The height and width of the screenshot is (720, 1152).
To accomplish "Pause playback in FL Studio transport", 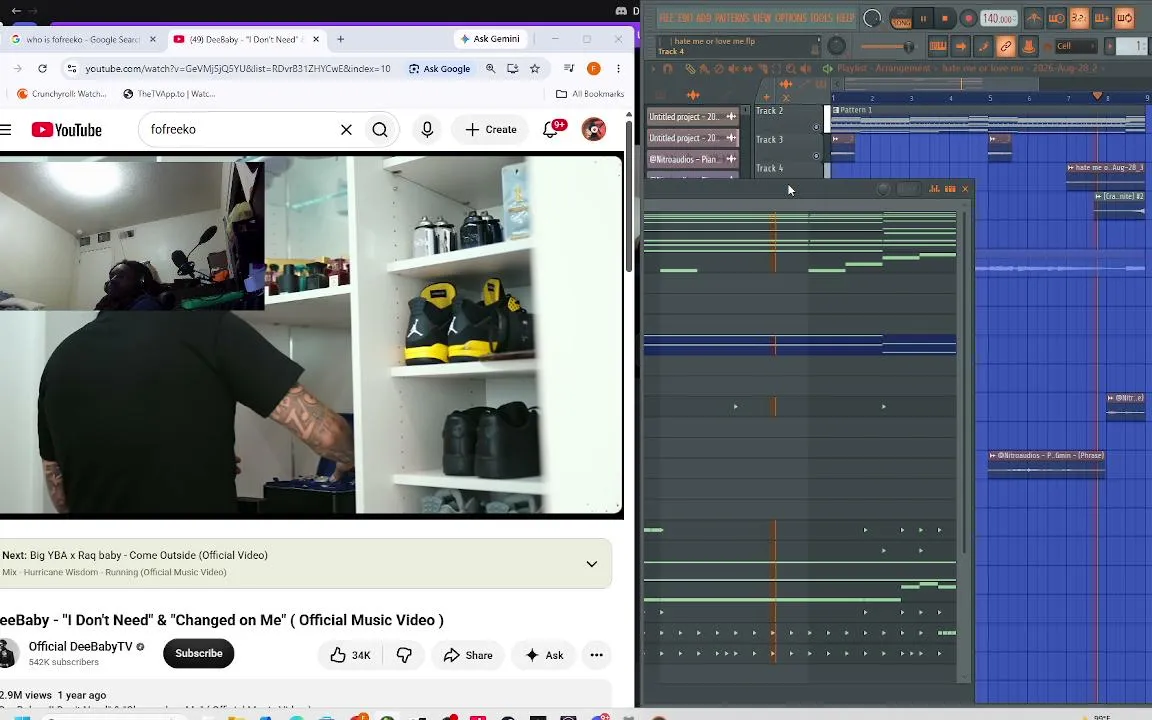I will pyautogui.click(x=923, y=18).
